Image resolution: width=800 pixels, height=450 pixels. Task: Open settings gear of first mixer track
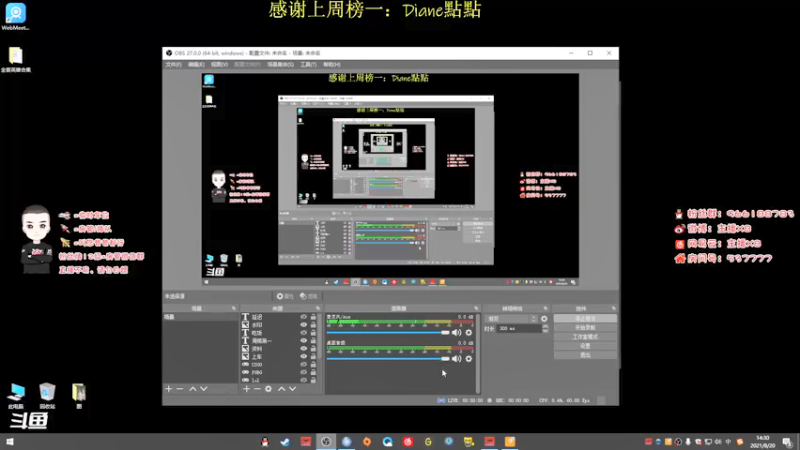click(468, 333)
